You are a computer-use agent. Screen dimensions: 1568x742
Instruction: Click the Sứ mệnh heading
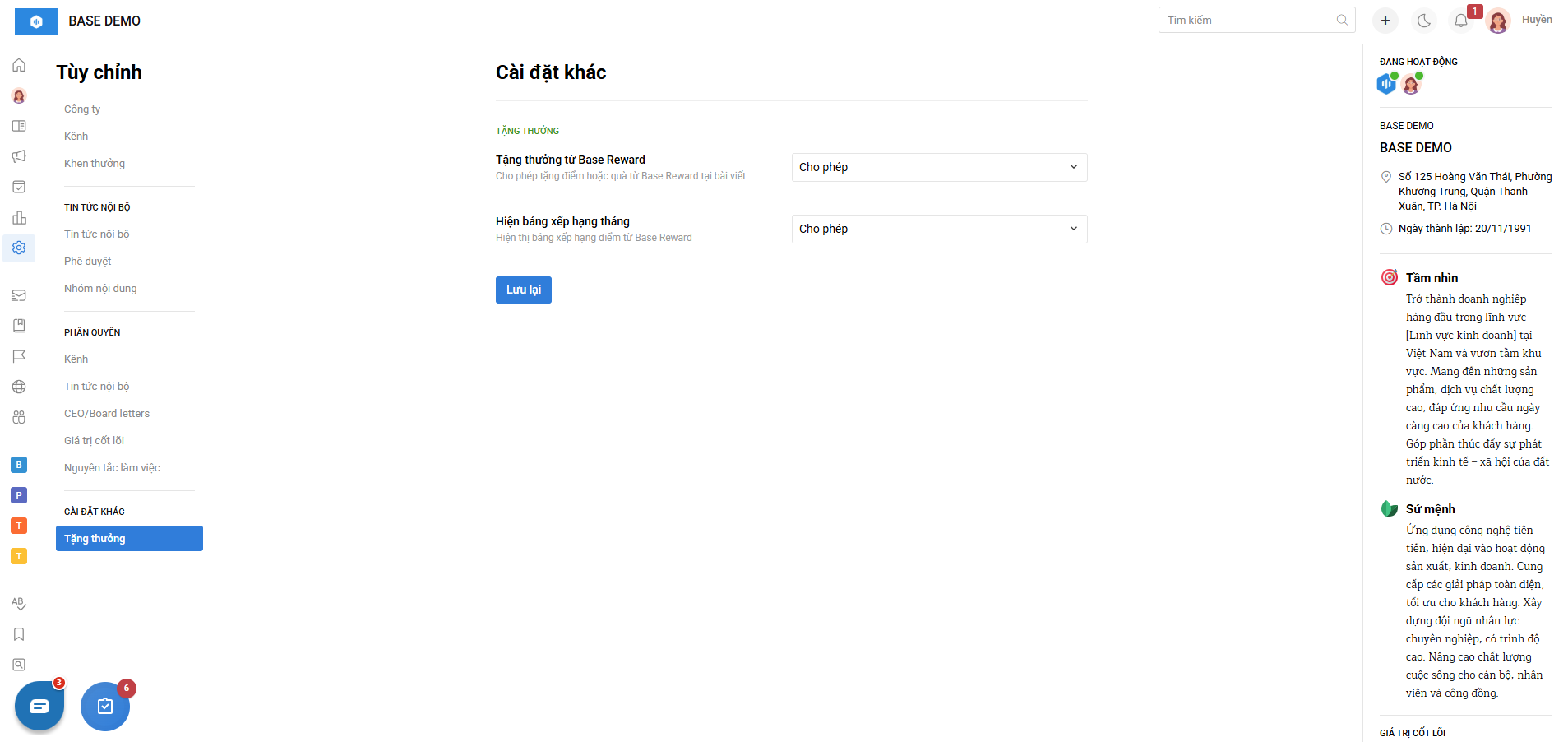(x=1431, y=509)
